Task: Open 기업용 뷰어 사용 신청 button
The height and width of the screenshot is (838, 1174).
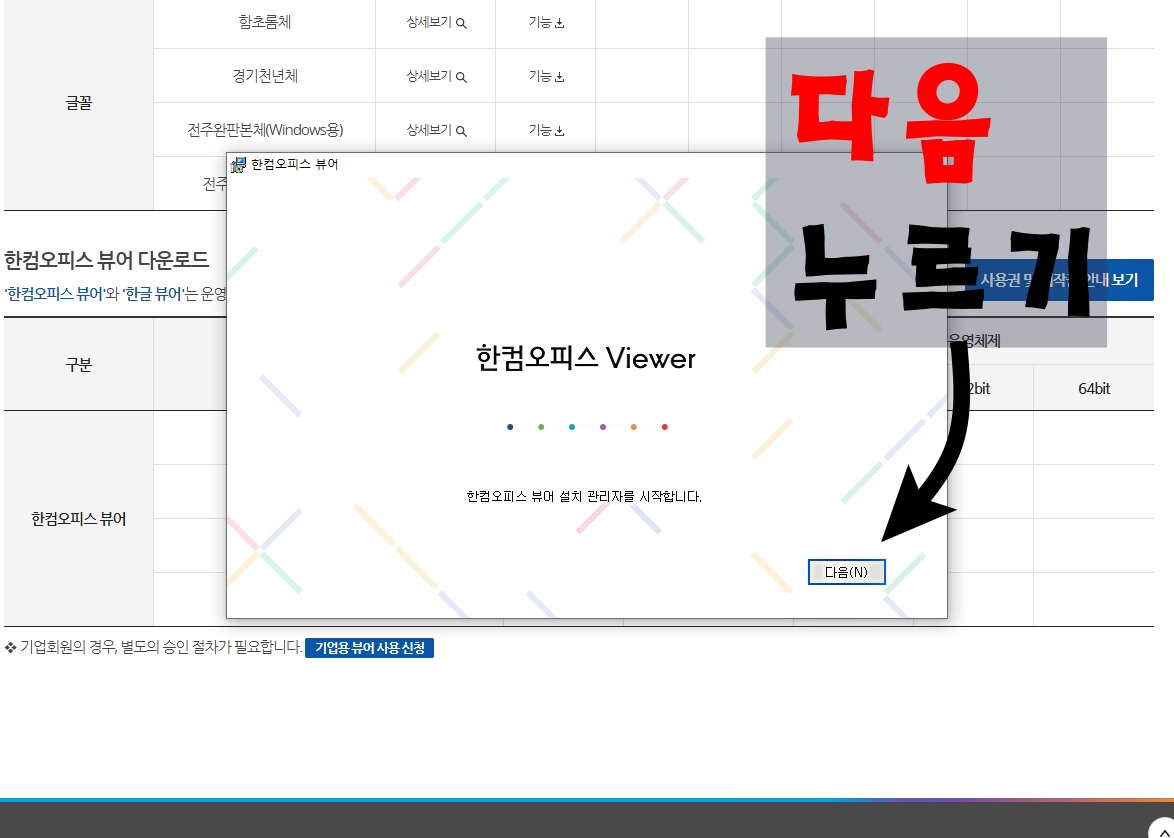Action: tap(369, 648)
